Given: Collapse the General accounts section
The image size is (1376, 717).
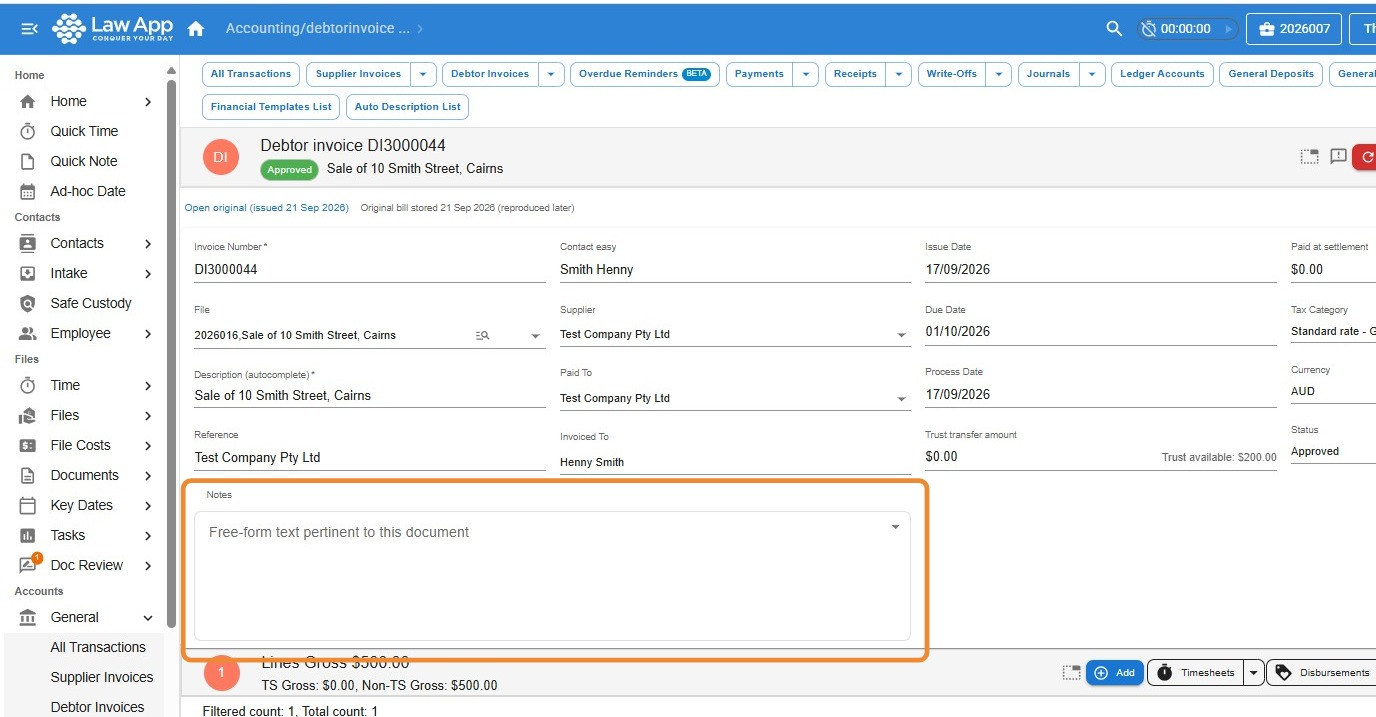Looking at the screenshot, I should pos(148,618).
